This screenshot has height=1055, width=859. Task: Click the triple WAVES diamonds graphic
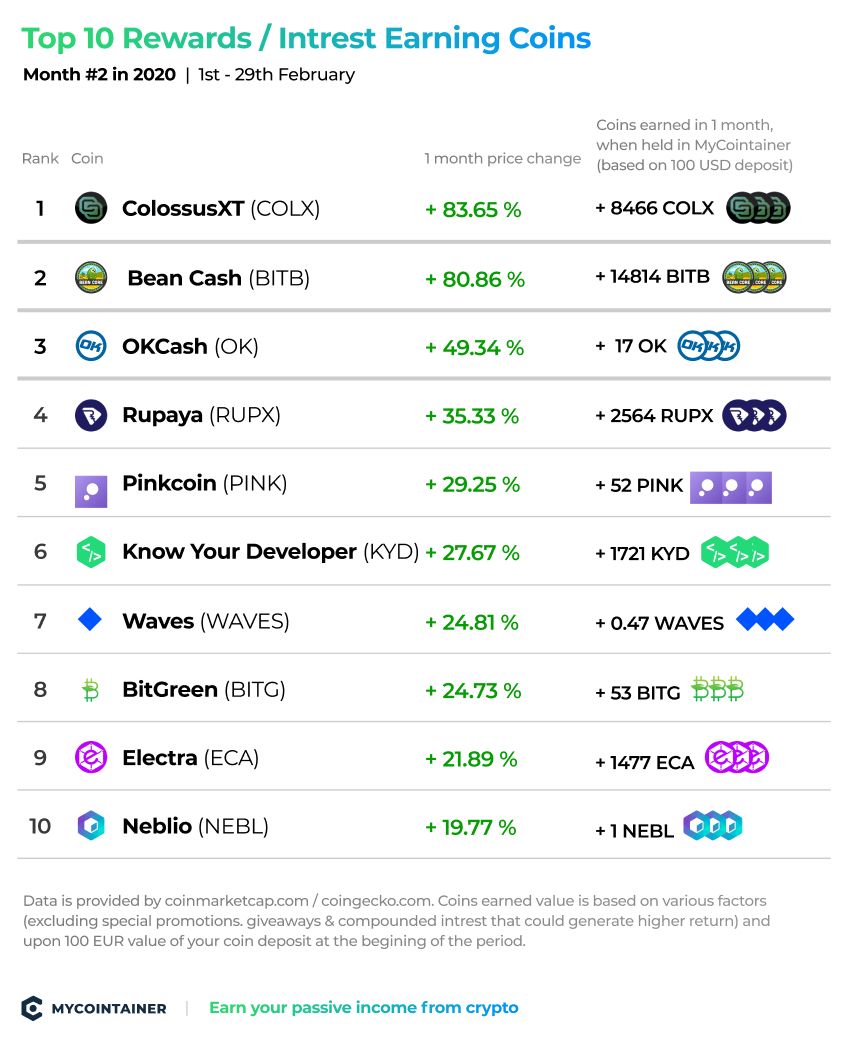(765, 619)
